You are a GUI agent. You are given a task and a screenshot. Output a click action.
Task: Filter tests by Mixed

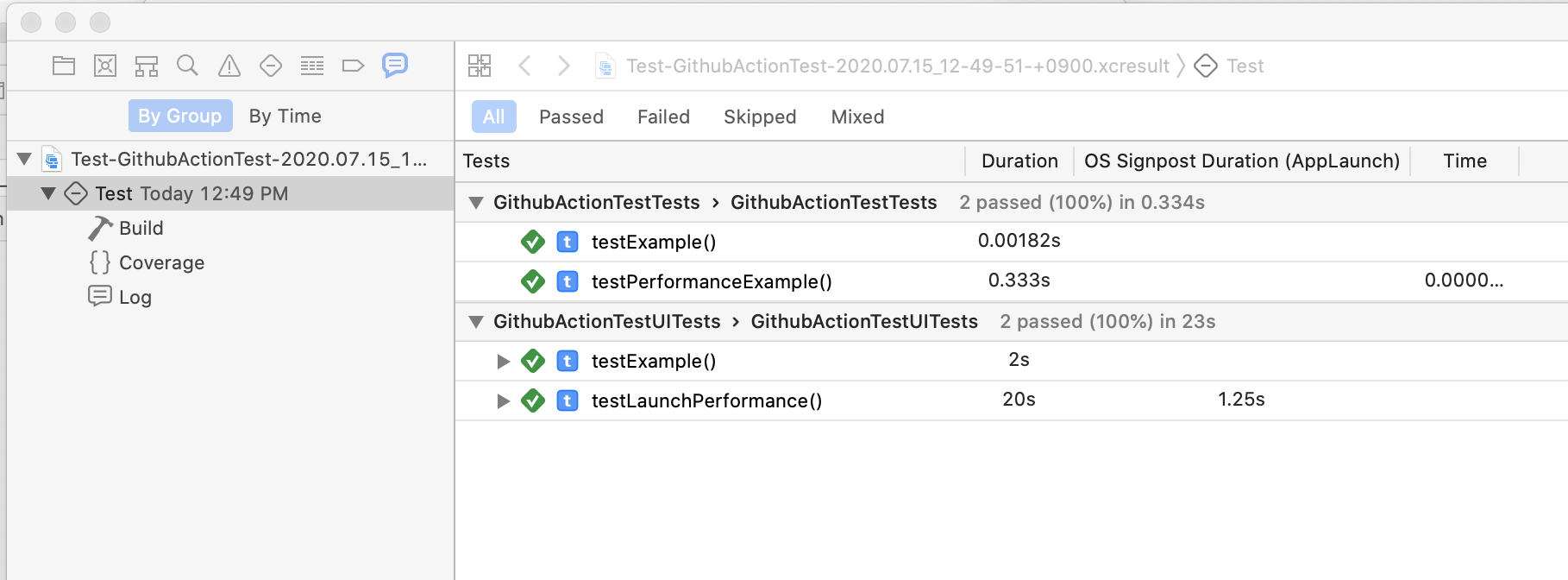coord(858,117)
